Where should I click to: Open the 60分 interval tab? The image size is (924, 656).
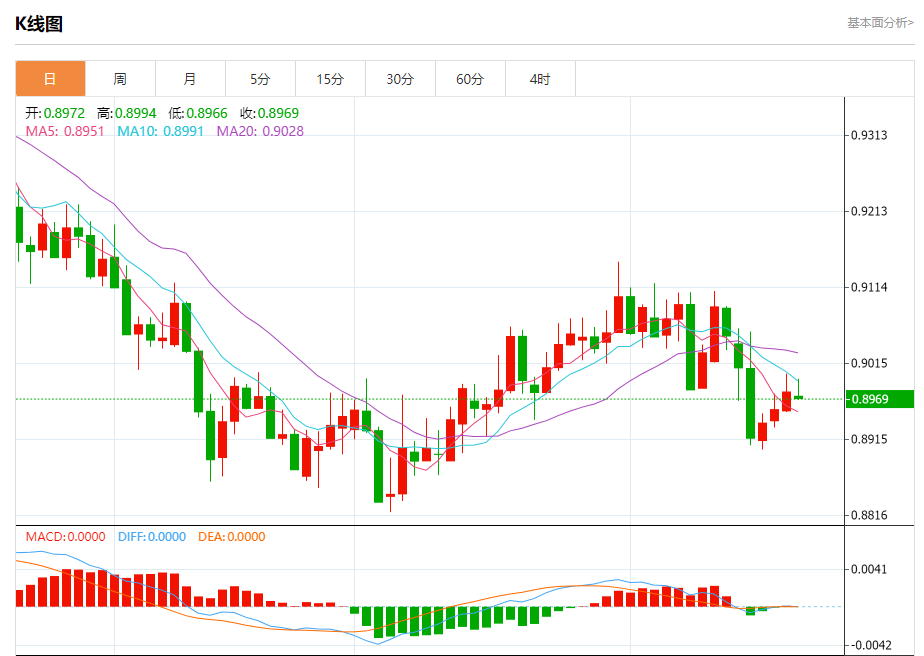pyautogui.click(x=470, y=78)
